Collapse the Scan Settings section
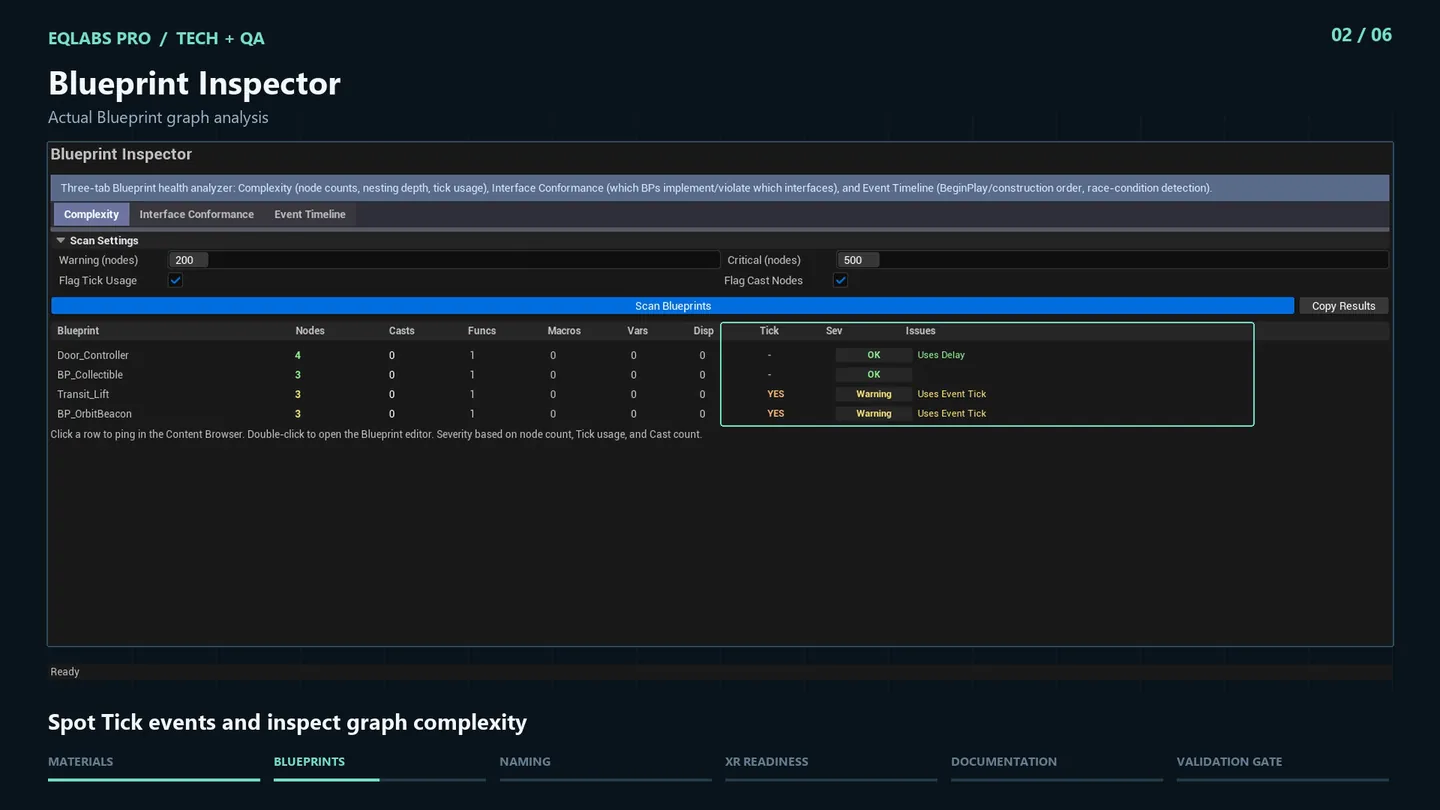Viewport: 1440px width, 810px height. [61, 241]
